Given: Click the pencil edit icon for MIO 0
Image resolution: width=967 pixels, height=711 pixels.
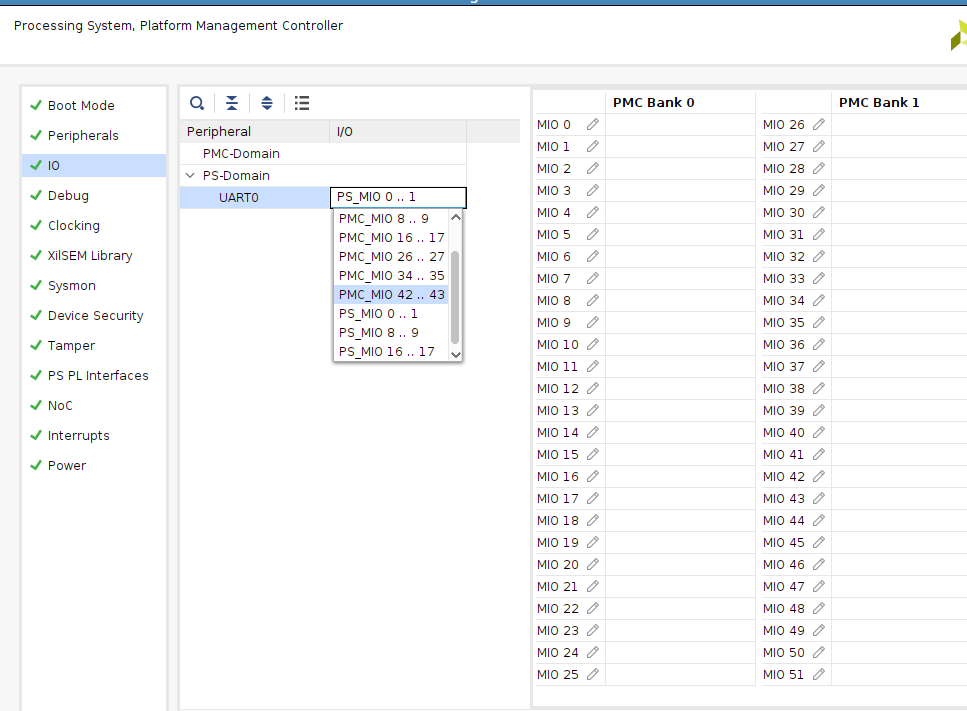Looking at the screenshot, I should point(593,124).
